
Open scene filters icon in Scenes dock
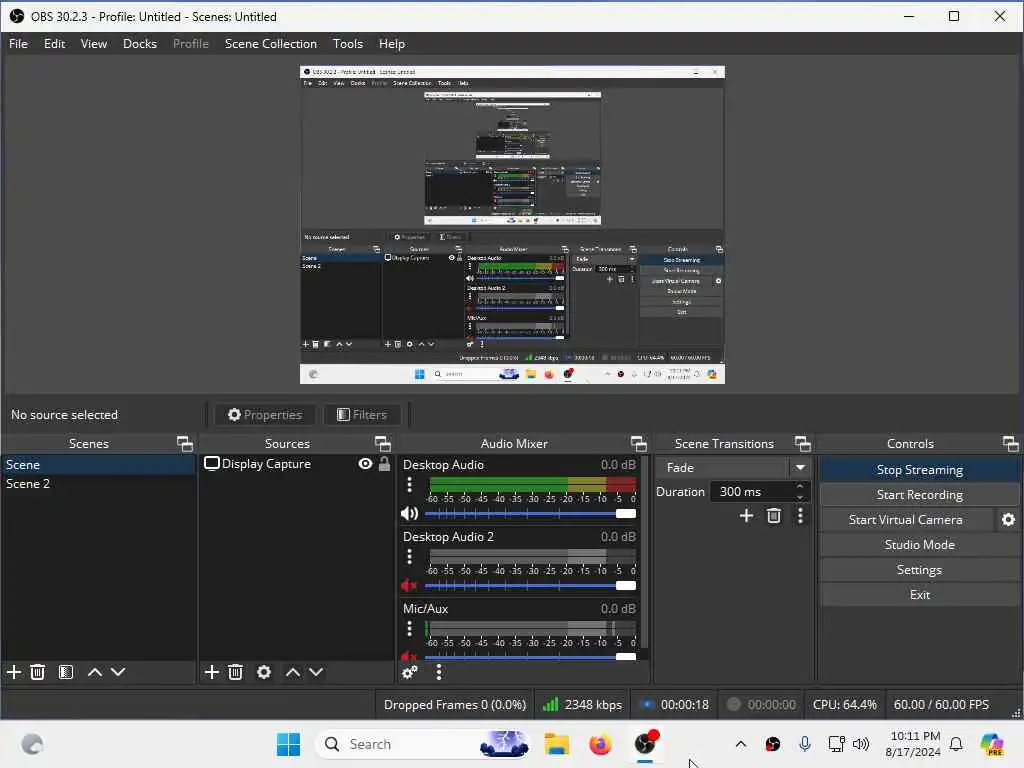(66, 672)
